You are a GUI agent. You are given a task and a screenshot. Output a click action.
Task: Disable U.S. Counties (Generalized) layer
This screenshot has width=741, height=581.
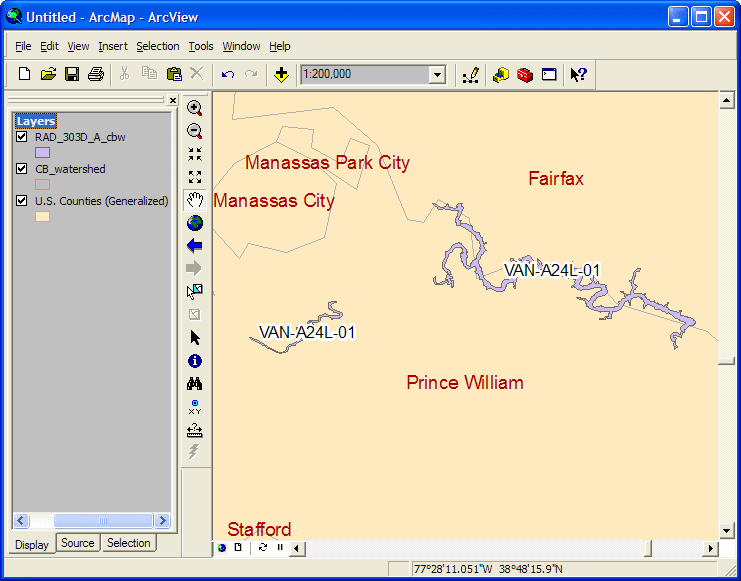point(21,201)
